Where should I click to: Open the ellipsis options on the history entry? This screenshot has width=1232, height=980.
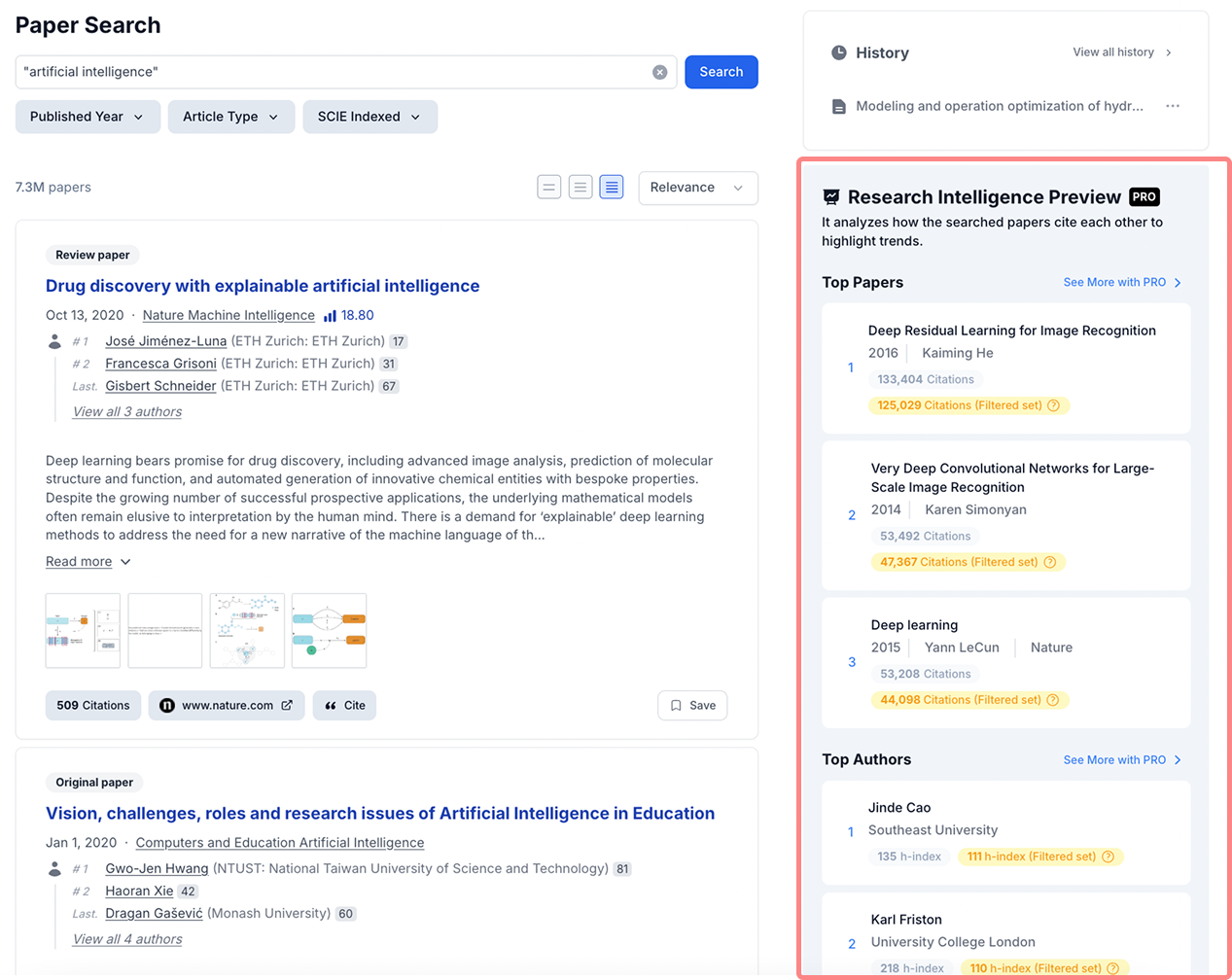point(1172,106)
